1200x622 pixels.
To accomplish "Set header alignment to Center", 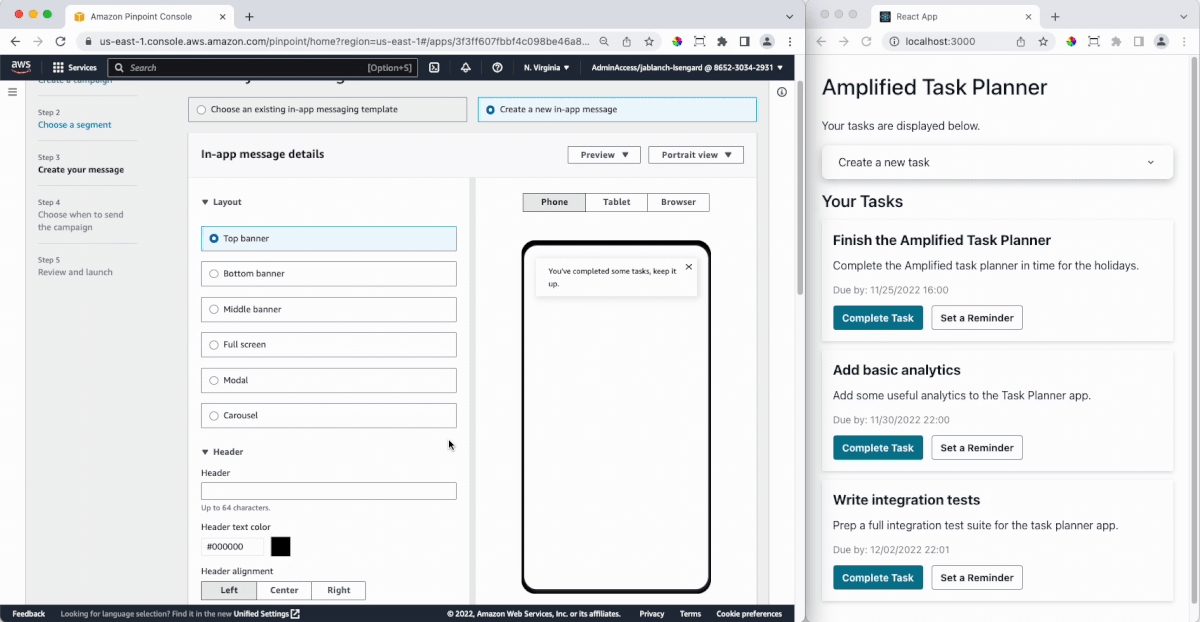I will coord(284,590).
